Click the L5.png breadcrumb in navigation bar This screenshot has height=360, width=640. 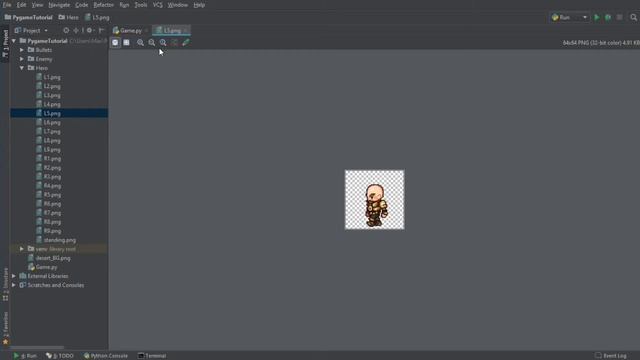coord(97,18)
